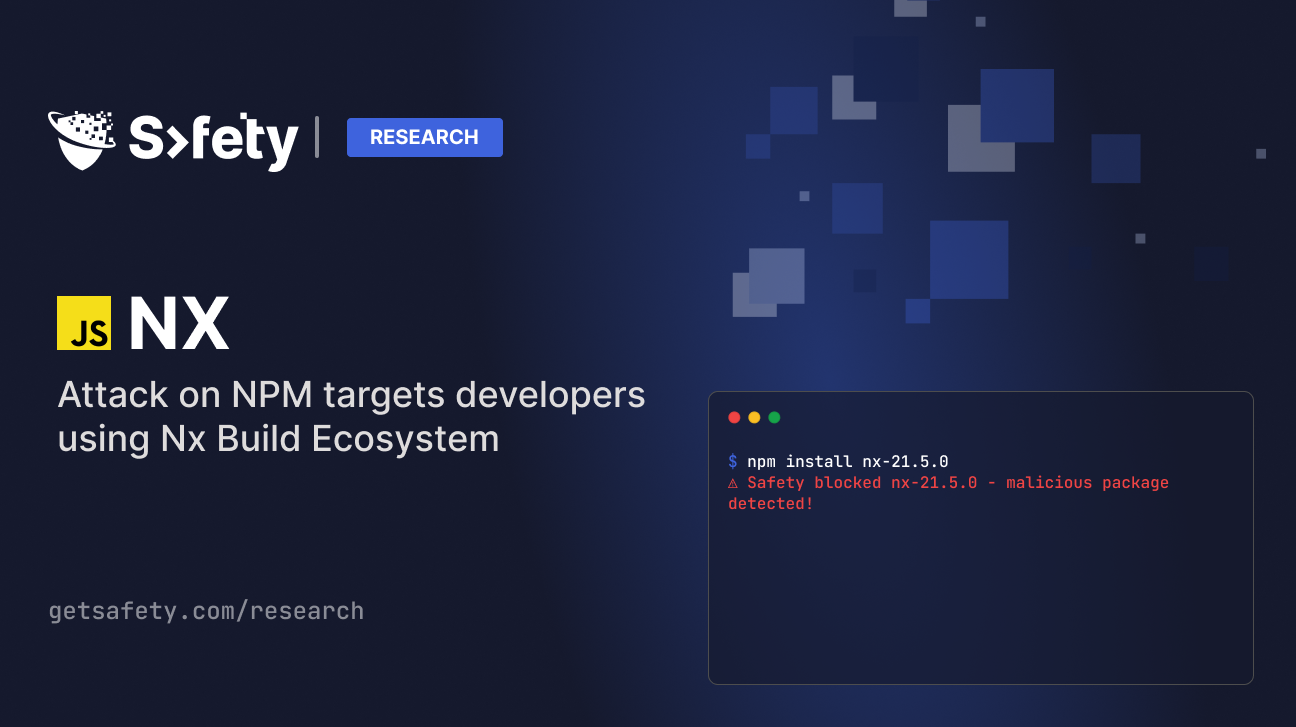Click the large NX title
Viewport: 1296px width, 727px height.
pyautogui.click(x=179, y=323)
